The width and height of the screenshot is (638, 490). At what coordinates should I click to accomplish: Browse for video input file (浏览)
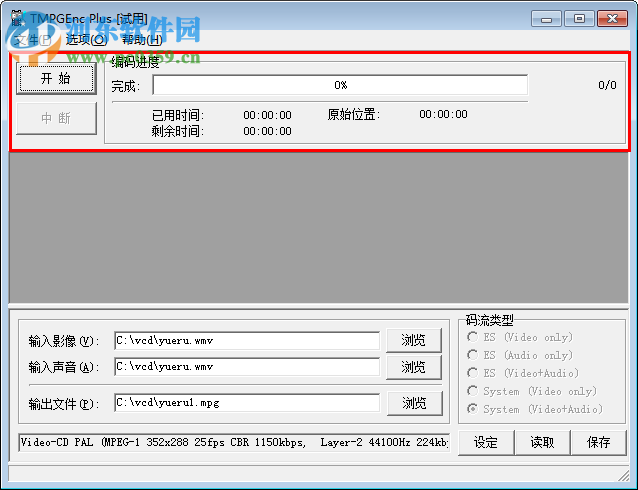[414, 340]
